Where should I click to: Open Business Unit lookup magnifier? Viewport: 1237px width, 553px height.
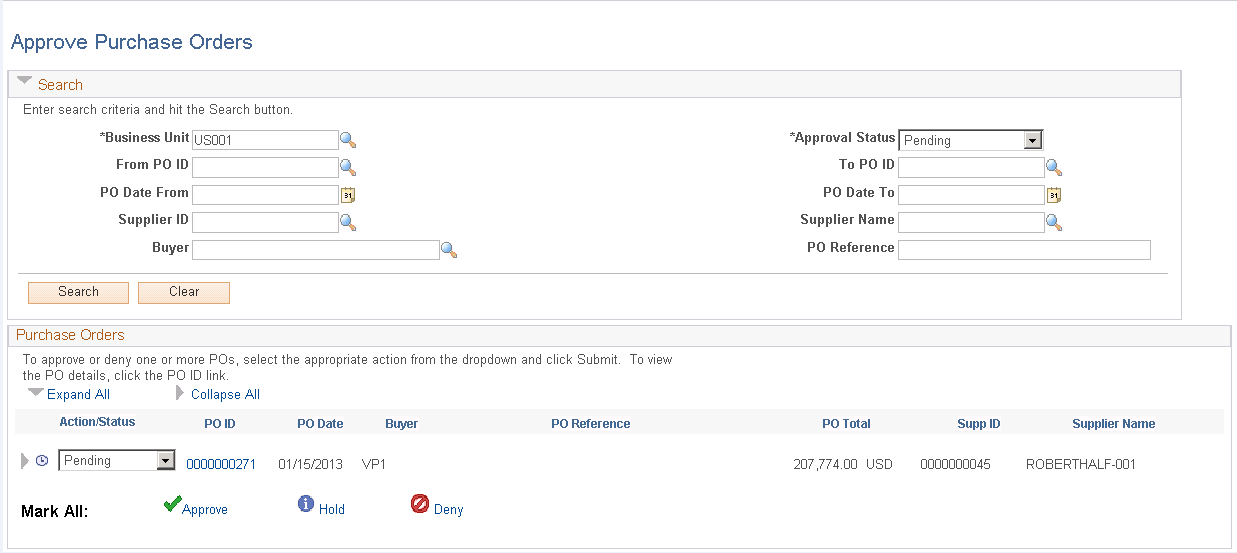348,140
